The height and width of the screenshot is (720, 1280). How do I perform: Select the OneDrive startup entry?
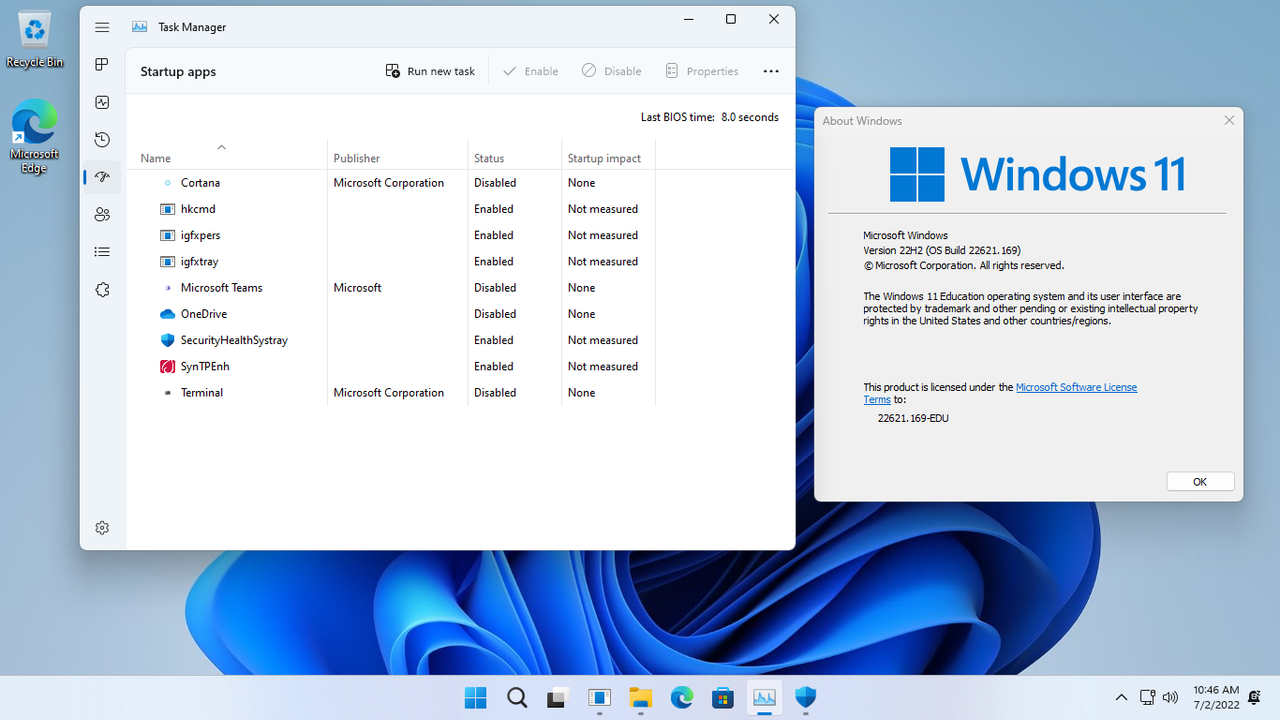tap(391, 314)
